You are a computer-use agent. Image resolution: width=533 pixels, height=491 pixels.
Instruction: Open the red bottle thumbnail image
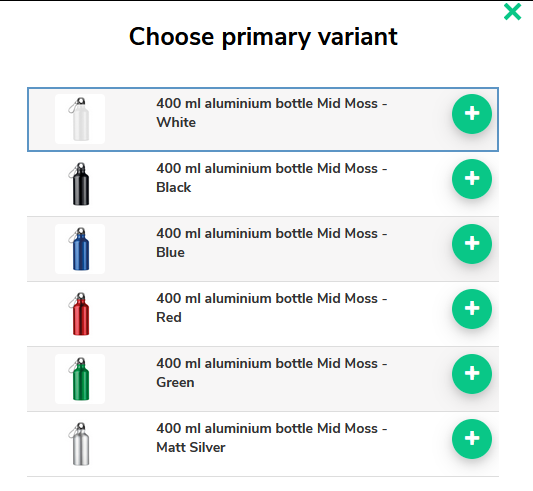[x=80, y=314]
